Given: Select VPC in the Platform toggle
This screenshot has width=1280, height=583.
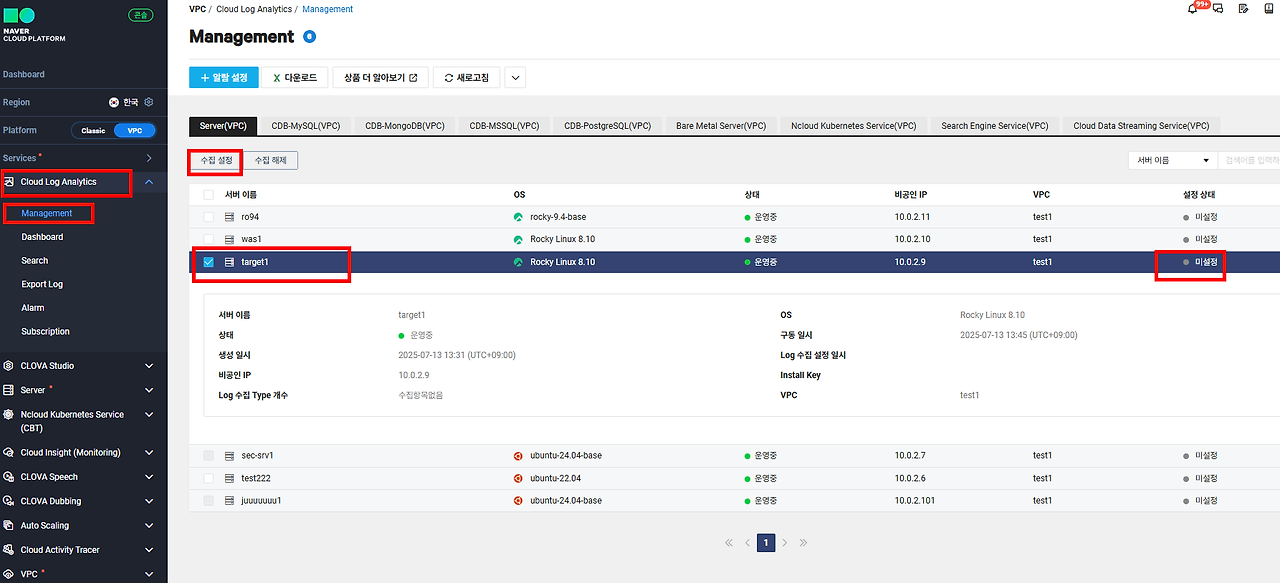Looking at the screenshot, I should 134,130.
